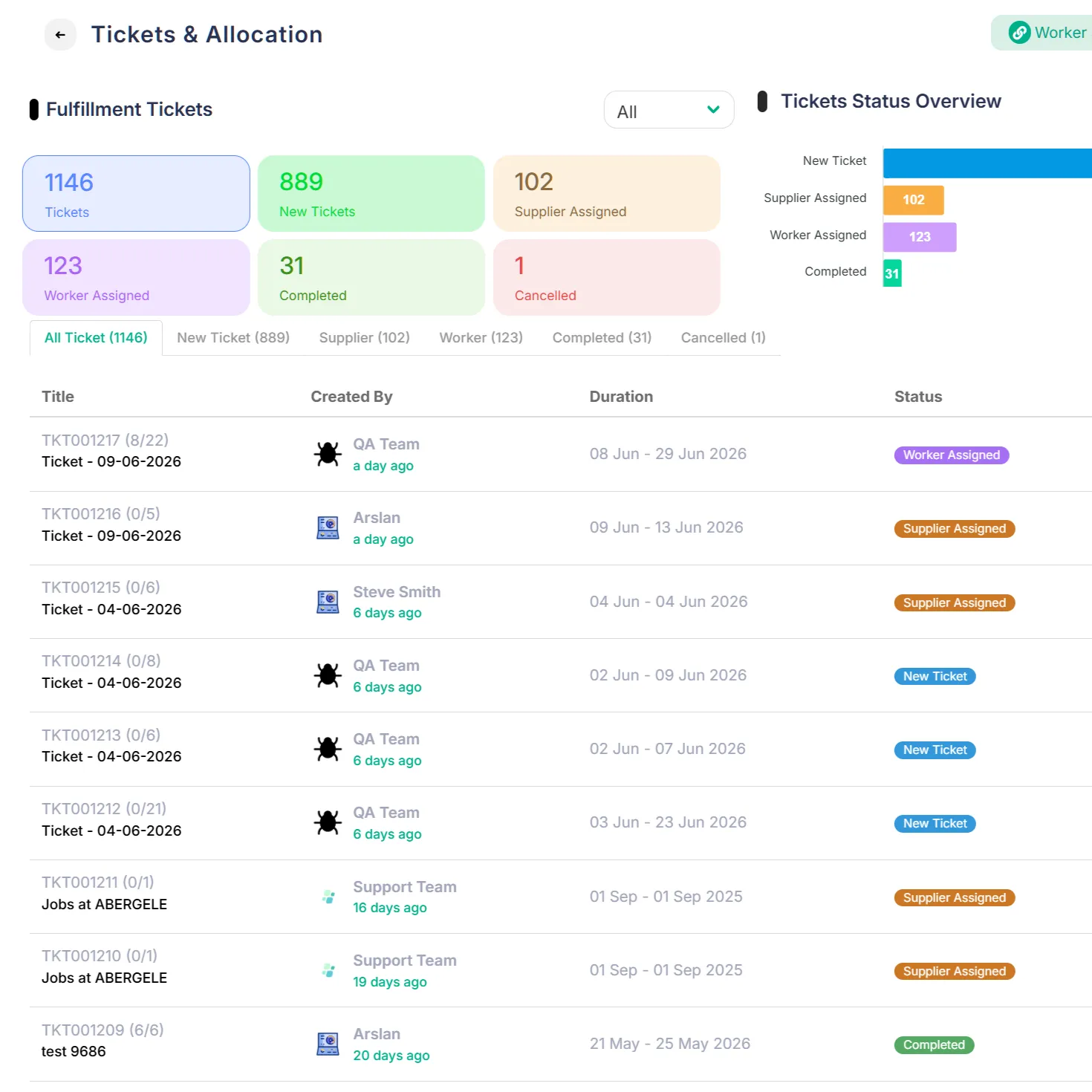This screenshot has width=1092, height=1092.
Task: Click duration 04 Jun - 04 Jun 2026
Action: pos(669,602)
